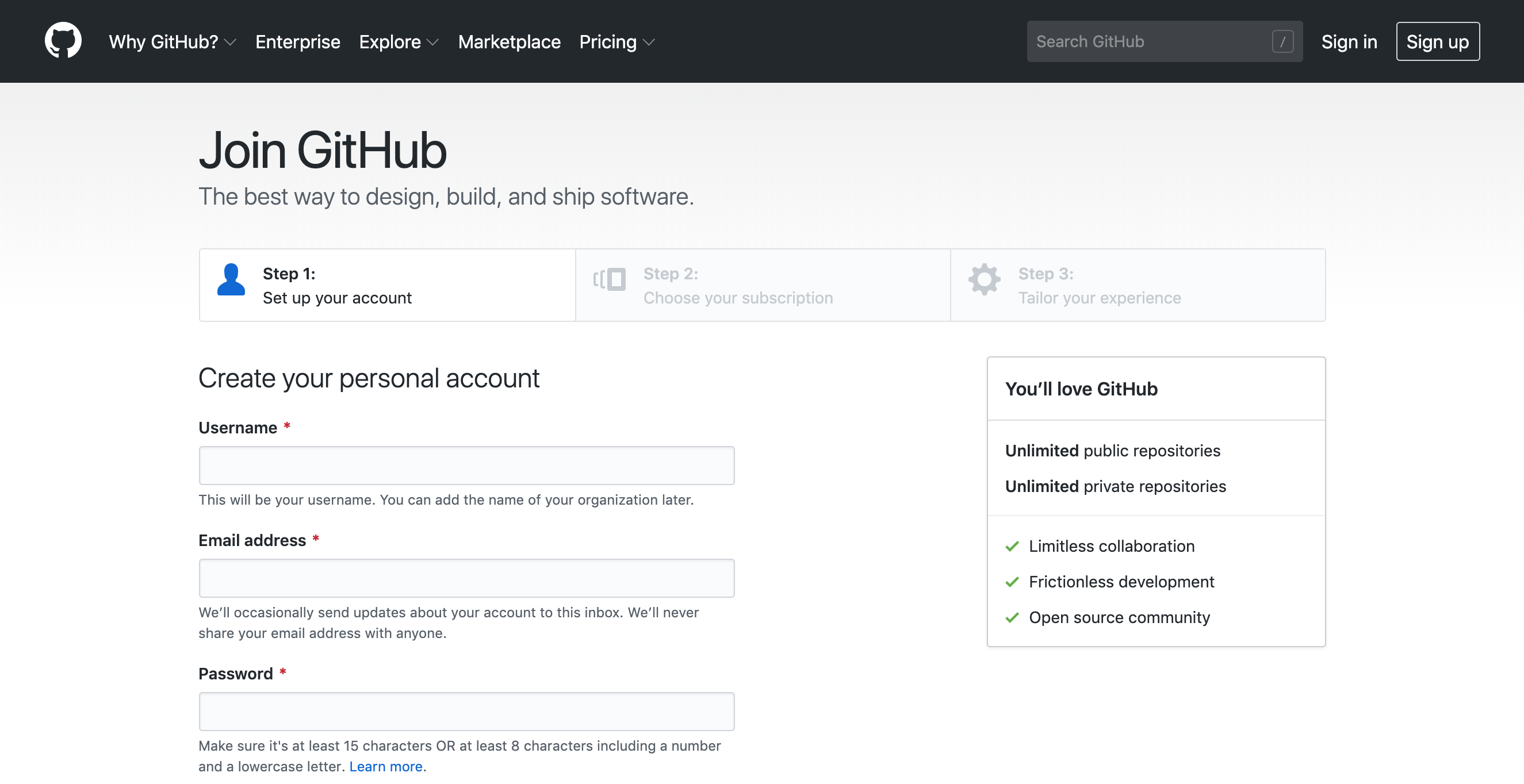
Task: Open the Learn more password link
Action: tap(386, 766)
